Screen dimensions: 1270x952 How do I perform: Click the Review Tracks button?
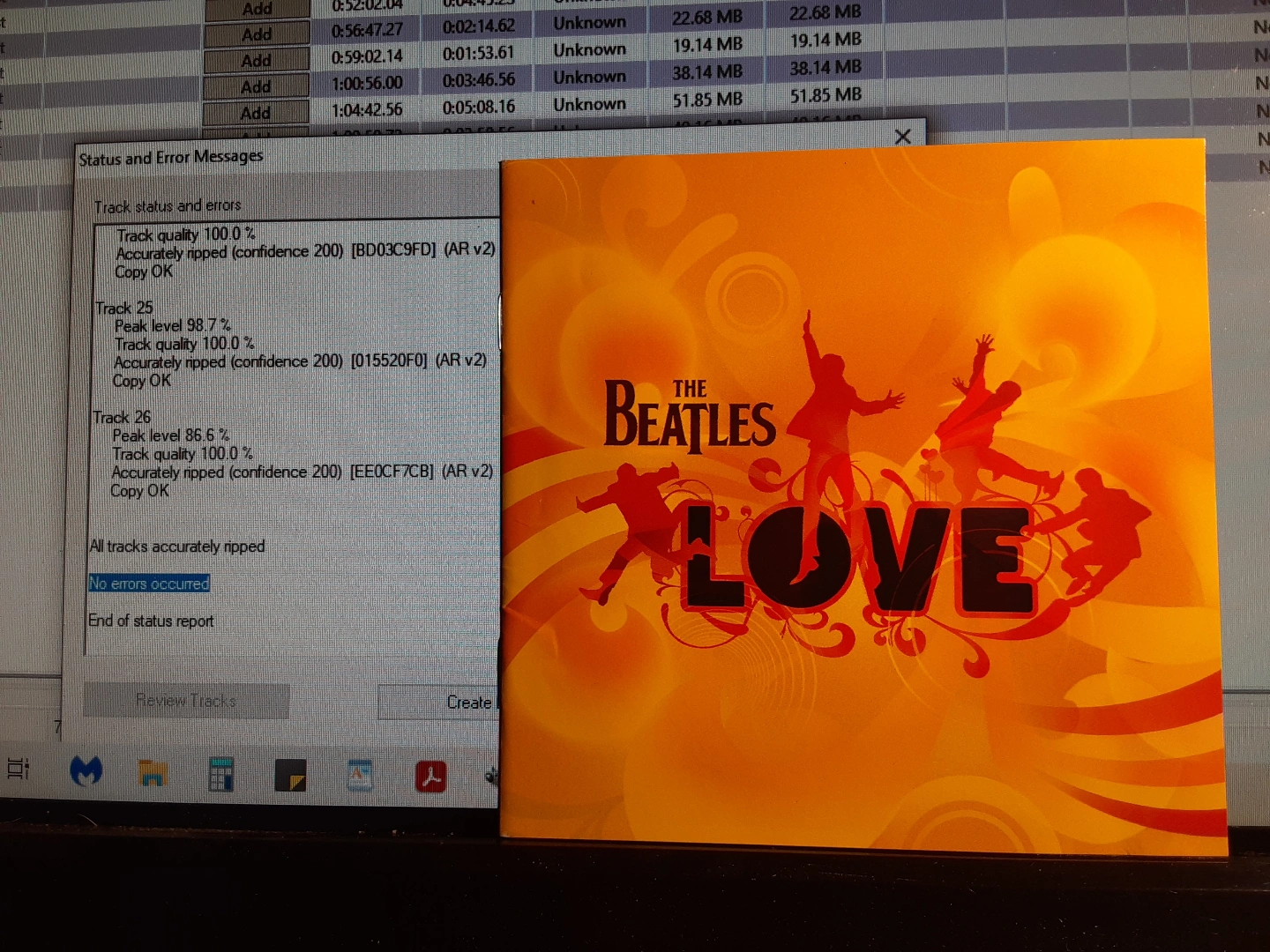tap(186, 701)
